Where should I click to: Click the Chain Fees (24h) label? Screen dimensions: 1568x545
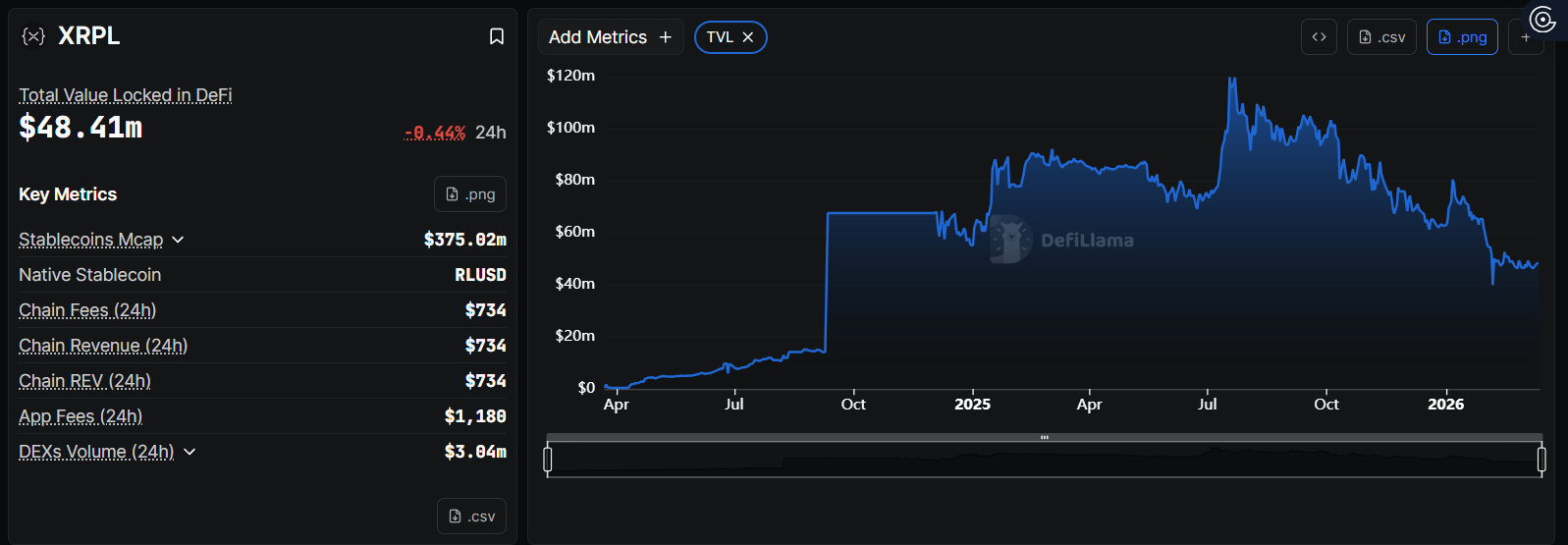(87, 310)
